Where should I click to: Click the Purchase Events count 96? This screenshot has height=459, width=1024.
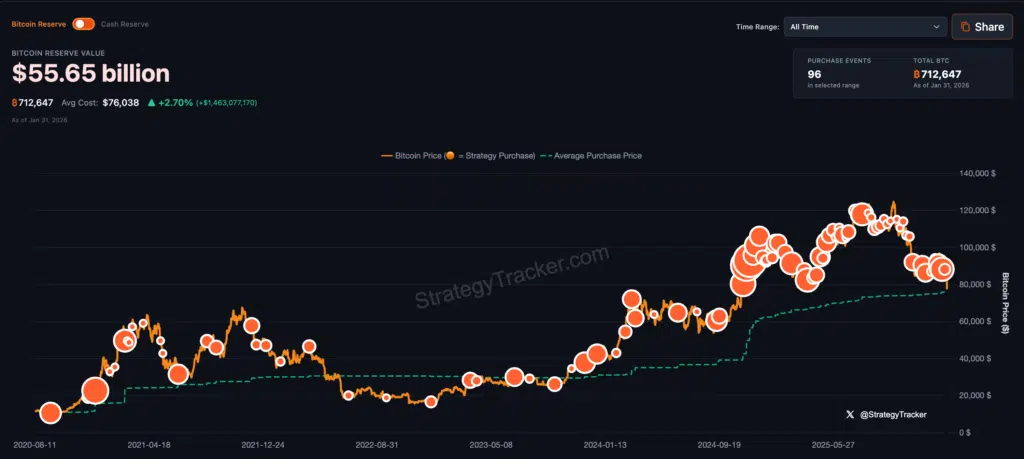pos(816,74)
